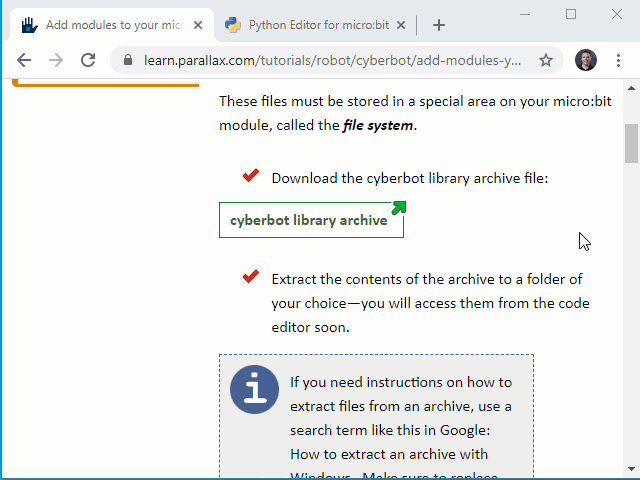Bookmark this page with the star icon
The height and width of the screenshot is (480, 640).
546,60
